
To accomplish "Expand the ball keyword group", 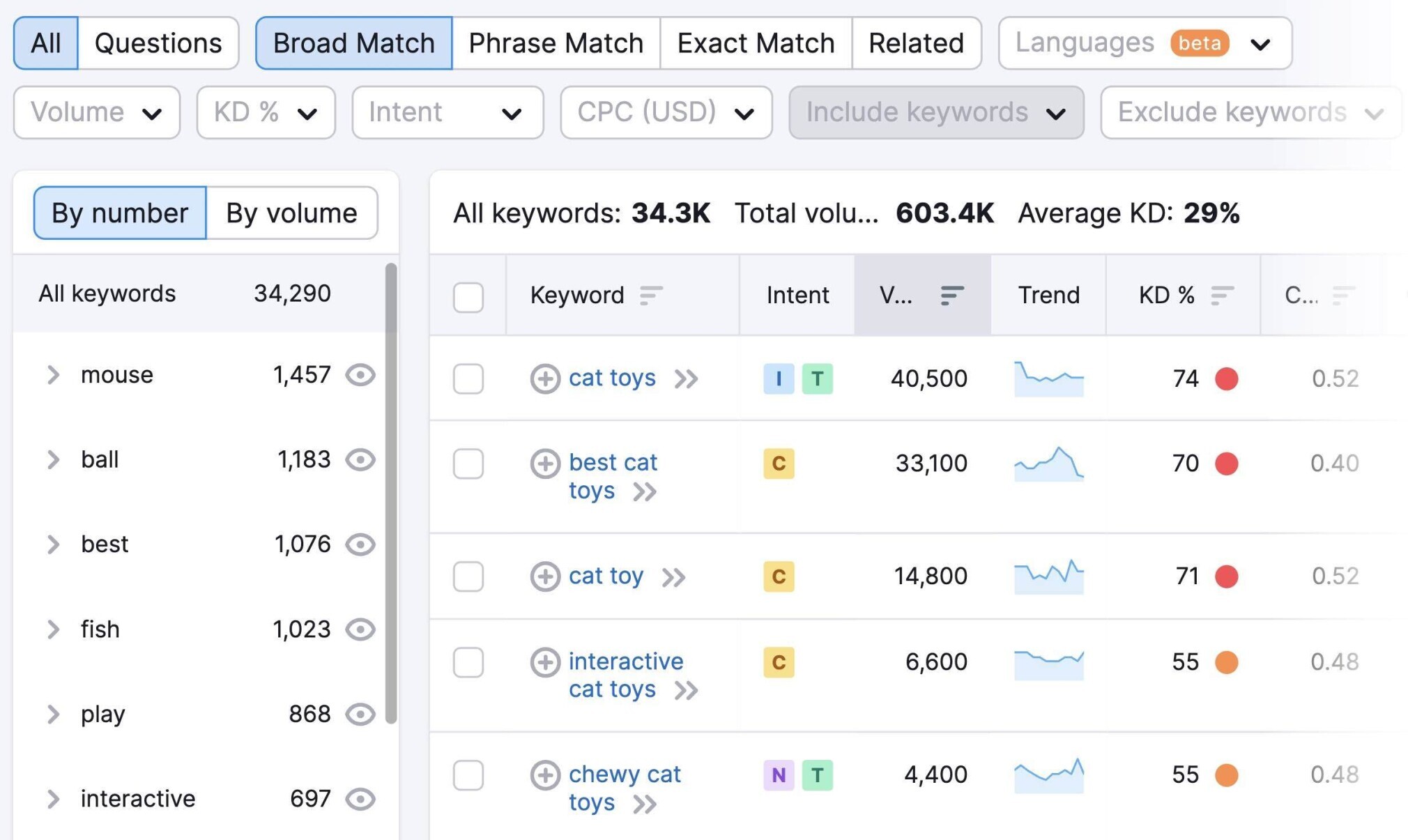I will [x=53, y=459].
